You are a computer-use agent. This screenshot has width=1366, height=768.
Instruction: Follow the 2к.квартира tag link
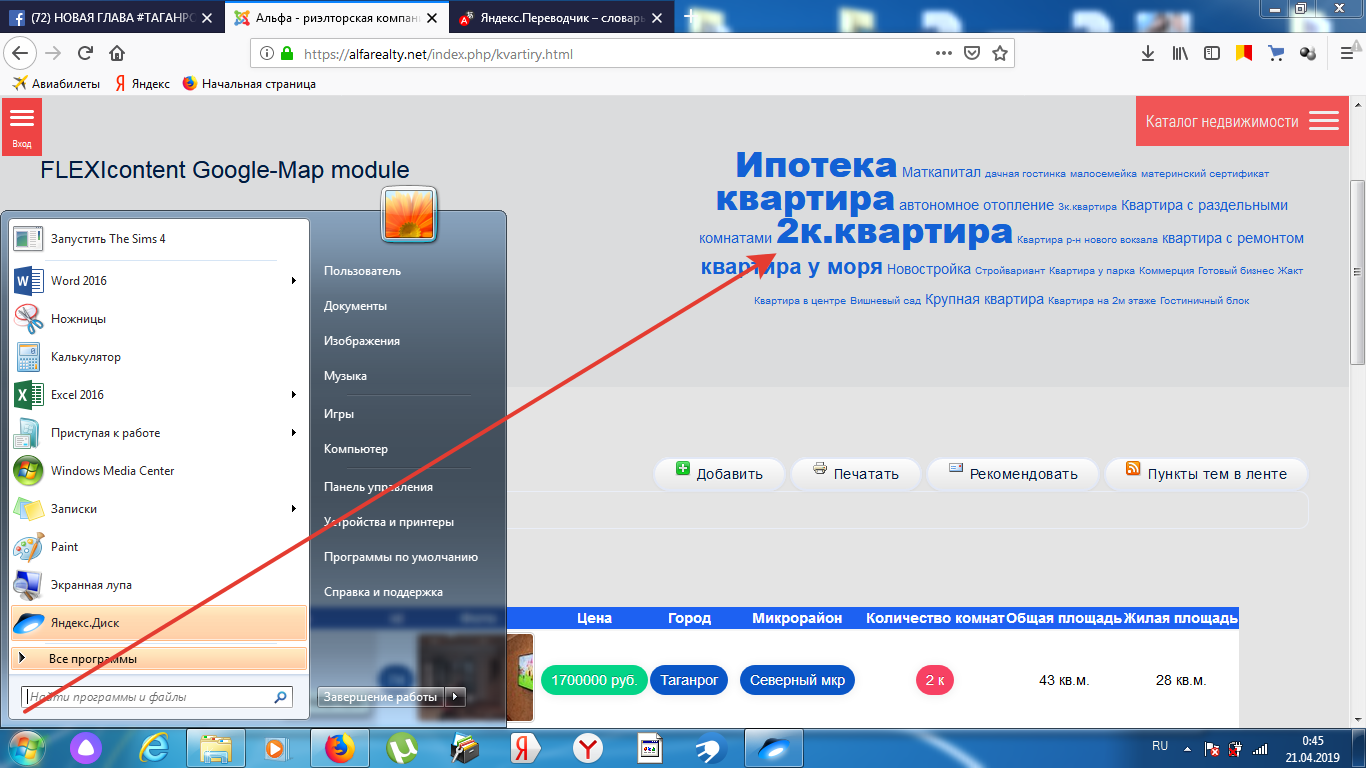coord(894,232)
